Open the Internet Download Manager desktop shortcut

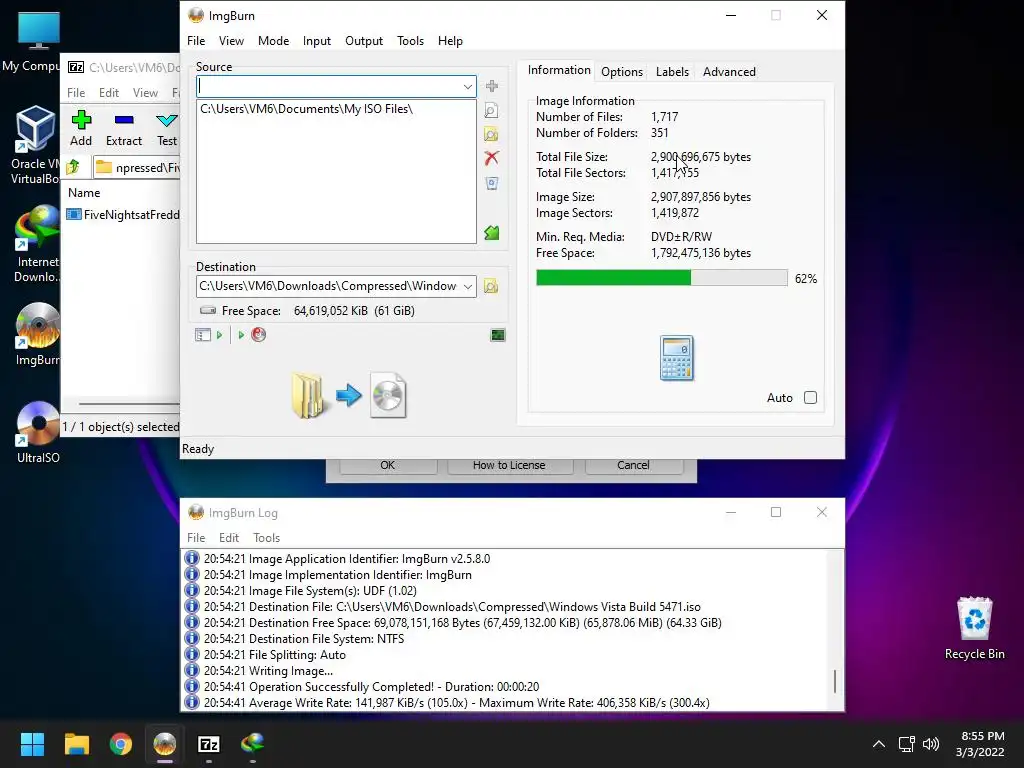37,244
